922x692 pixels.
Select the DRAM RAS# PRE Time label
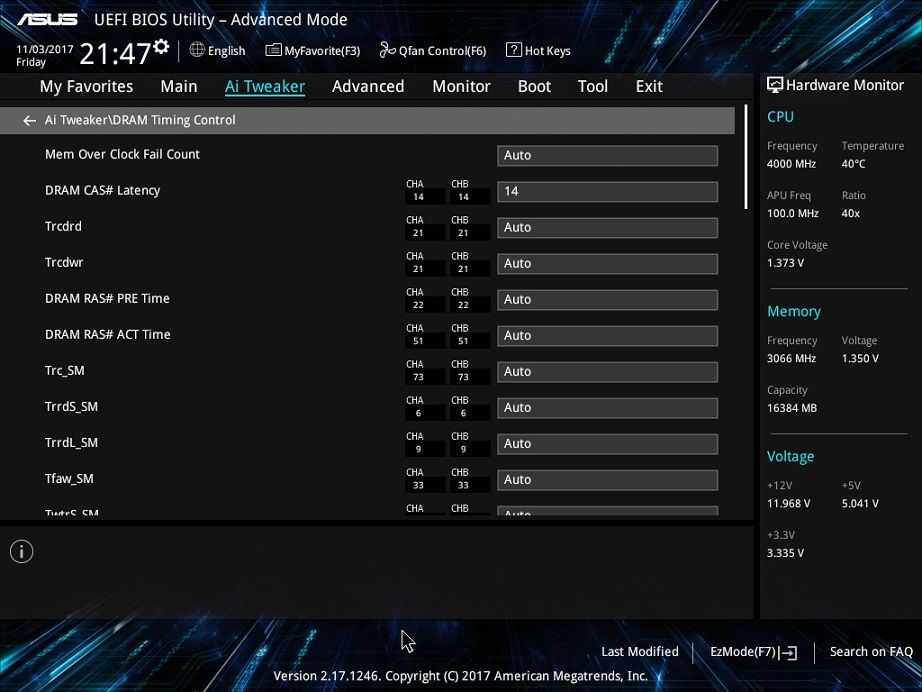(x=107, y=298)
